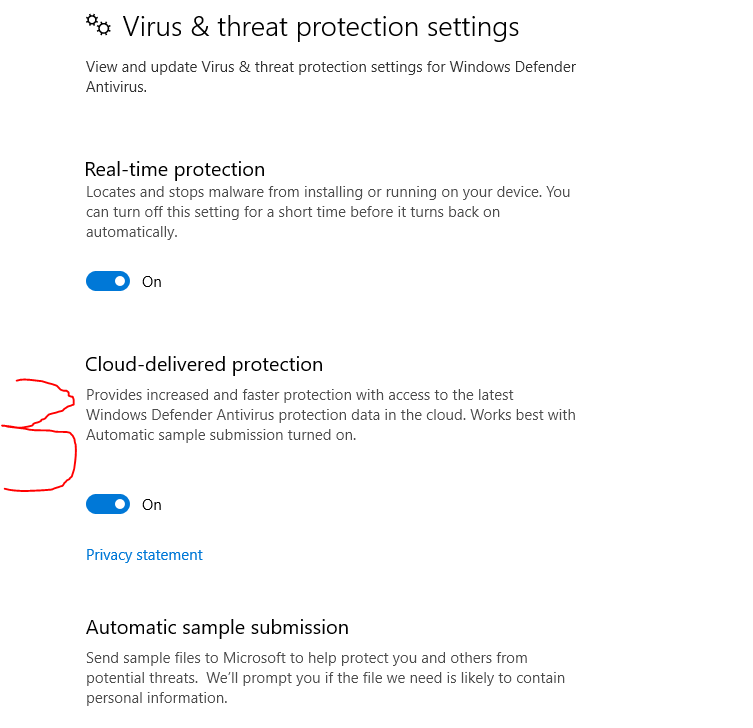Click the 'View and update Virus & threat' subtitle
Image resolution: width=753 pixels, height=728 pixels.
(331, 77)
